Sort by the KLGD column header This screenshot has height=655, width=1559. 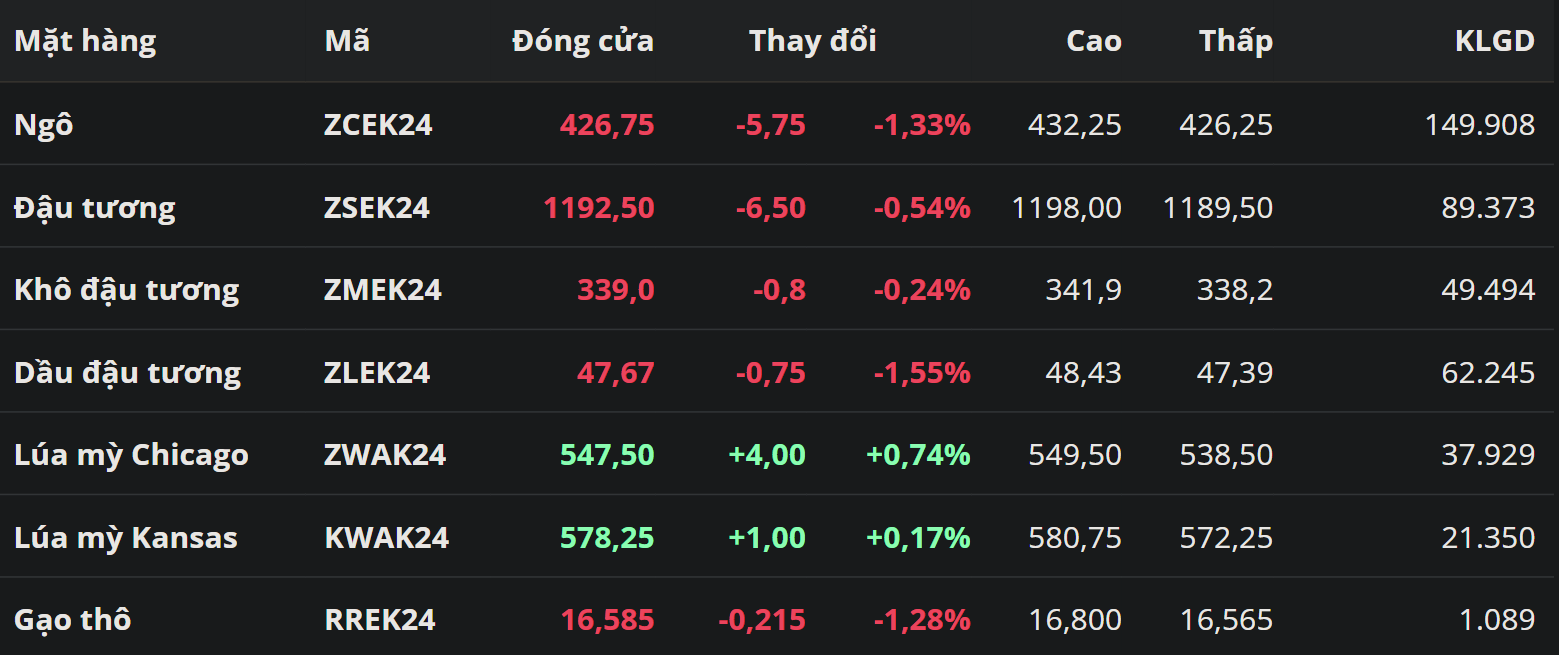point(1494,41)
